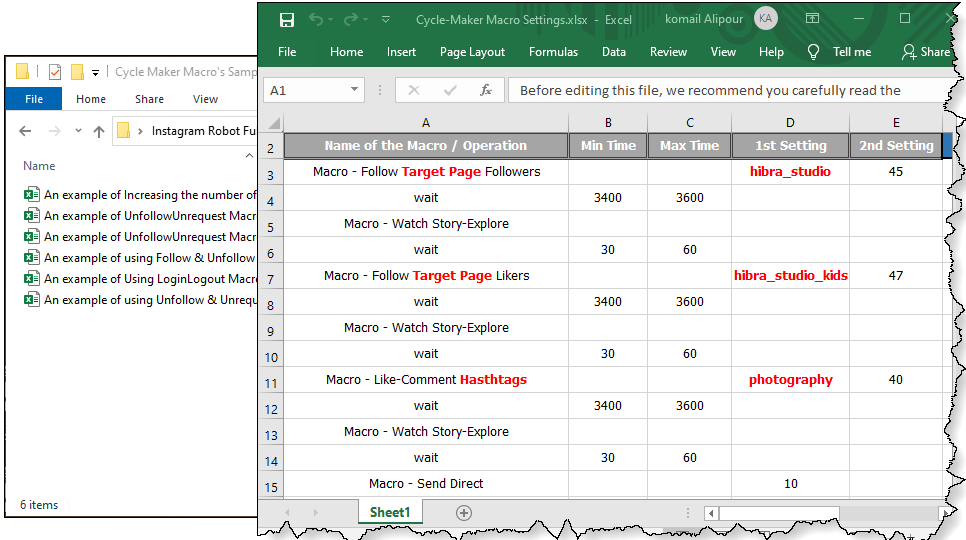Open the Excel View tab
This screenshot has width=966, height=540.
pos(723,52)
